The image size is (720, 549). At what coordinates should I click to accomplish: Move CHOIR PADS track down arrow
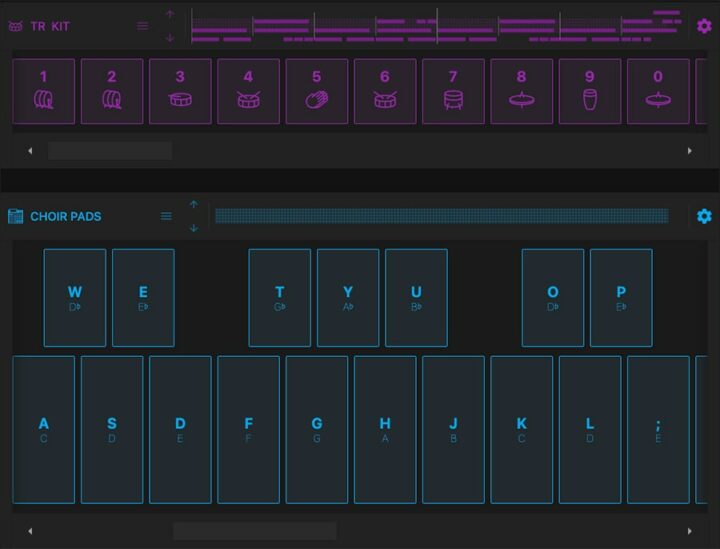point(194,228)
